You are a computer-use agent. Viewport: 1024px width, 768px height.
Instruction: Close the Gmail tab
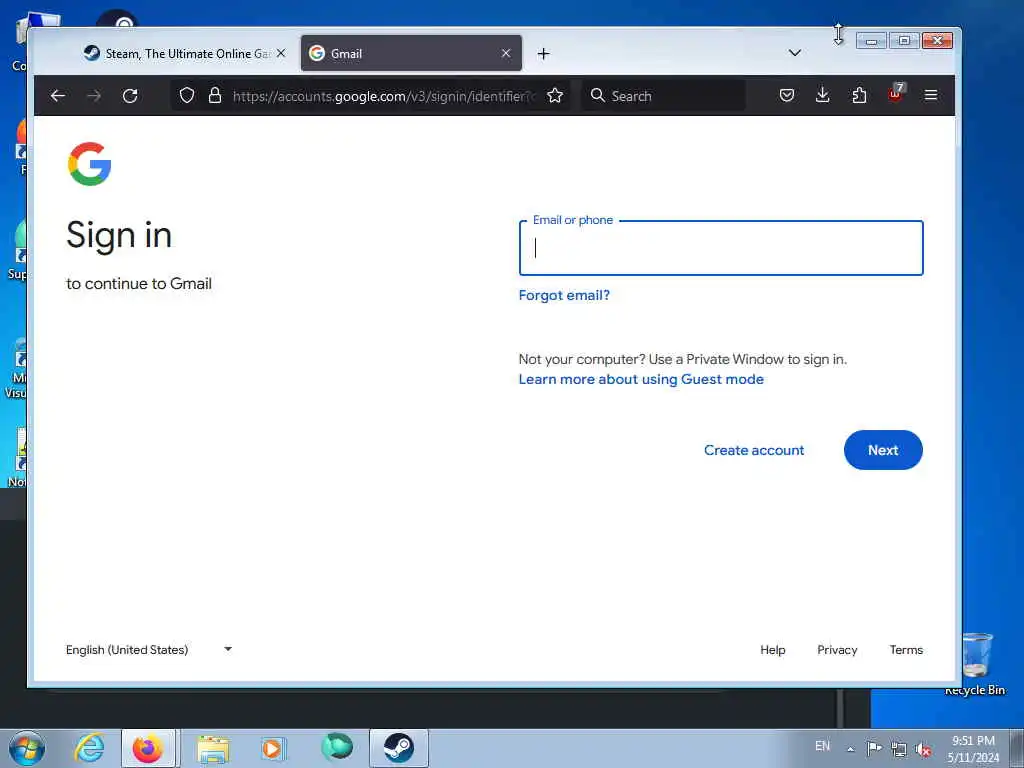[x=506, y=54]
